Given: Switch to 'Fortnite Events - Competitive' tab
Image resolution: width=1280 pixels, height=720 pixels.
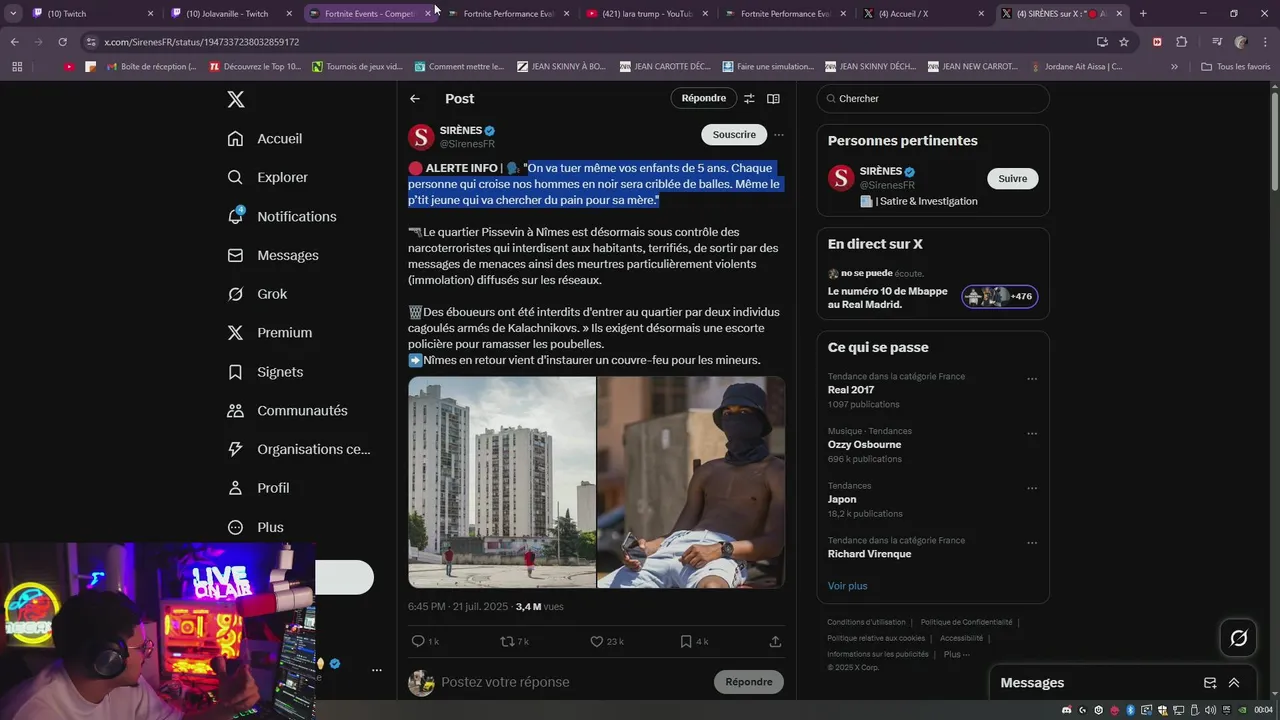Looking at the screenshot, I should click(x=370, y=14).
